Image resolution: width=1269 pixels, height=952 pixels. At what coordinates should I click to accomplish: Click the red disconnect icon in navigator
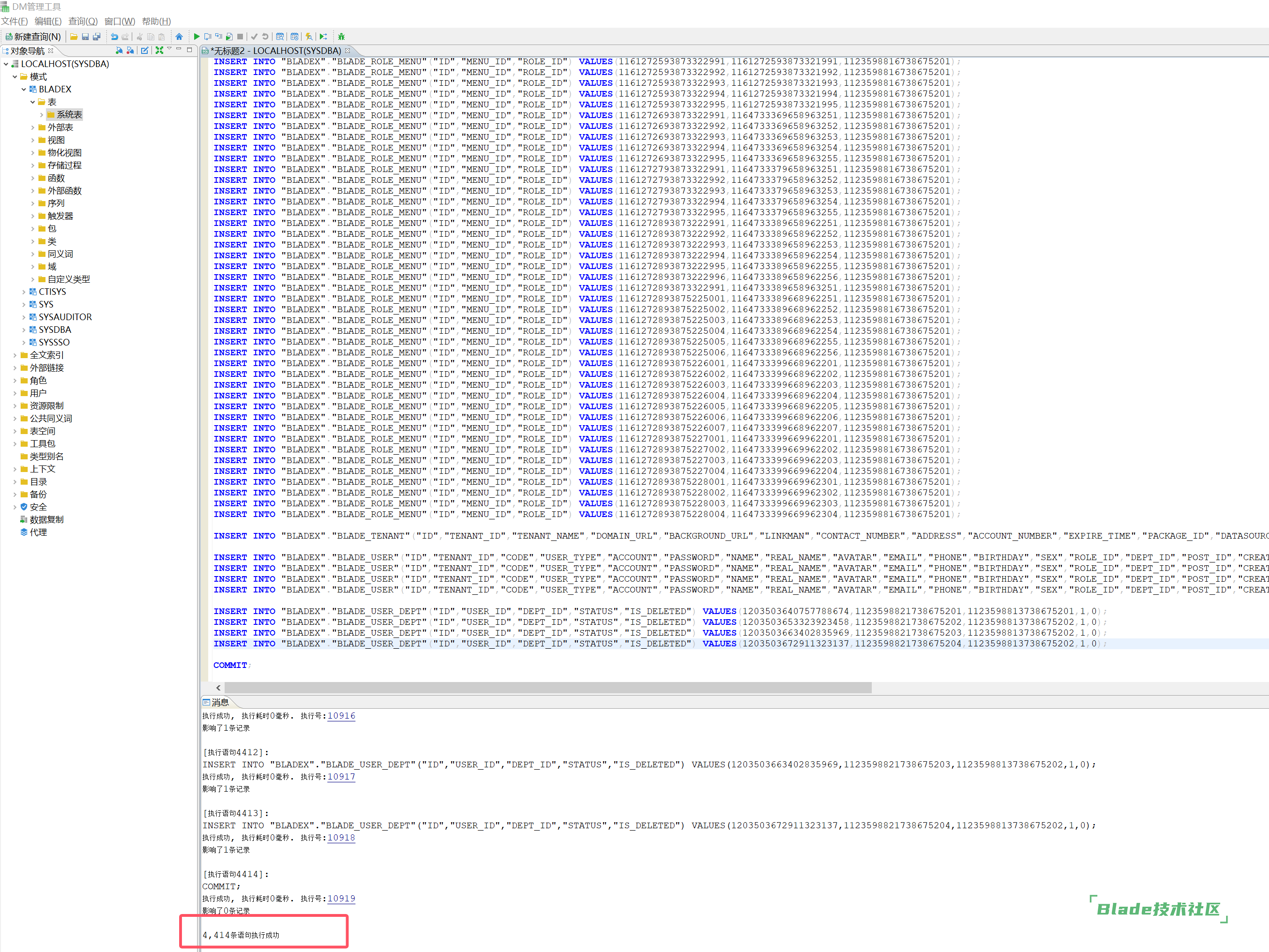click(x=130, y=51)
